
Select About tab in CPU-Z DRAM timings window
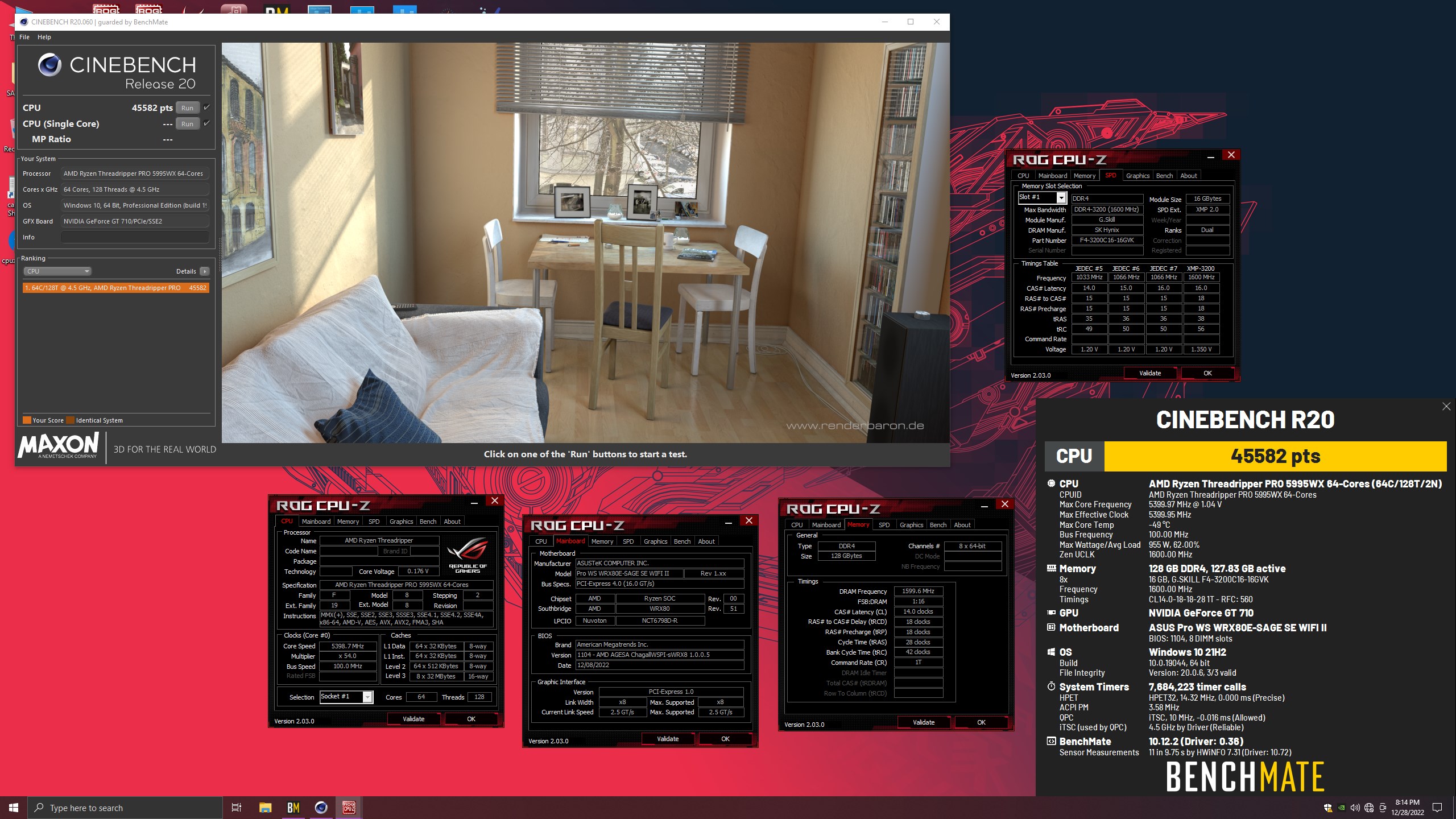click(x=962, y=525)
